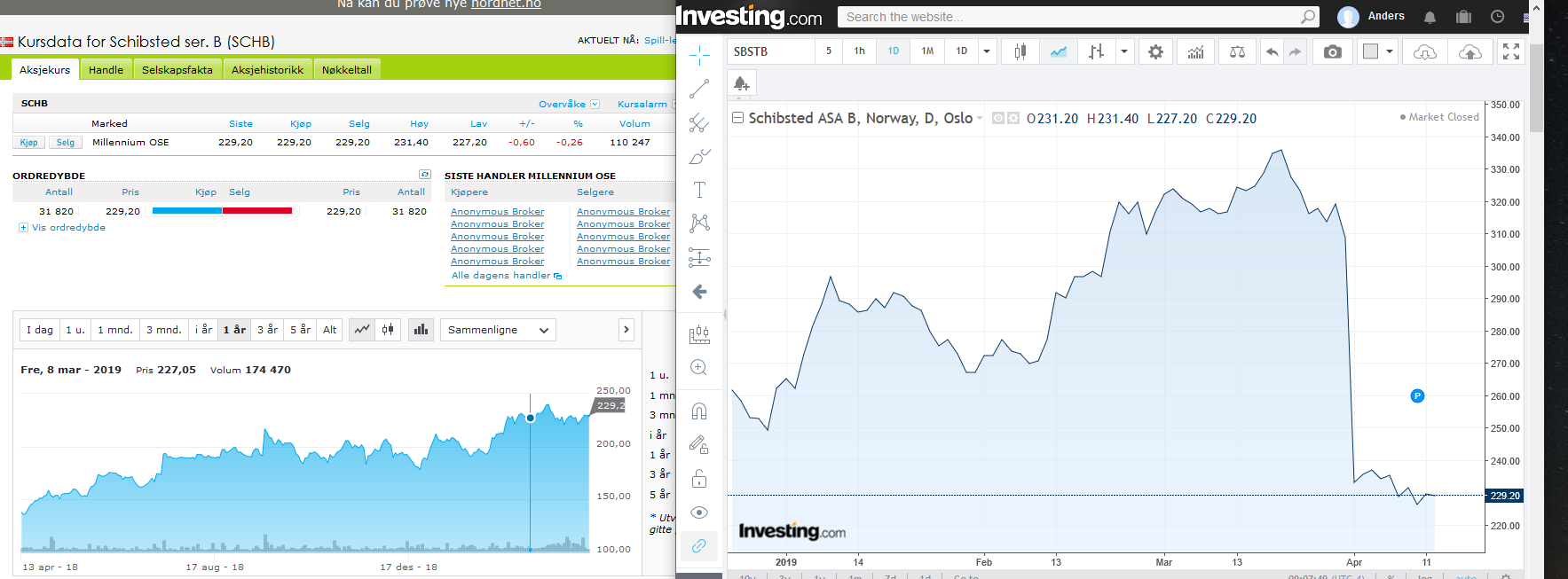Toggle stay in drawing mode pencil-lock

699,445
